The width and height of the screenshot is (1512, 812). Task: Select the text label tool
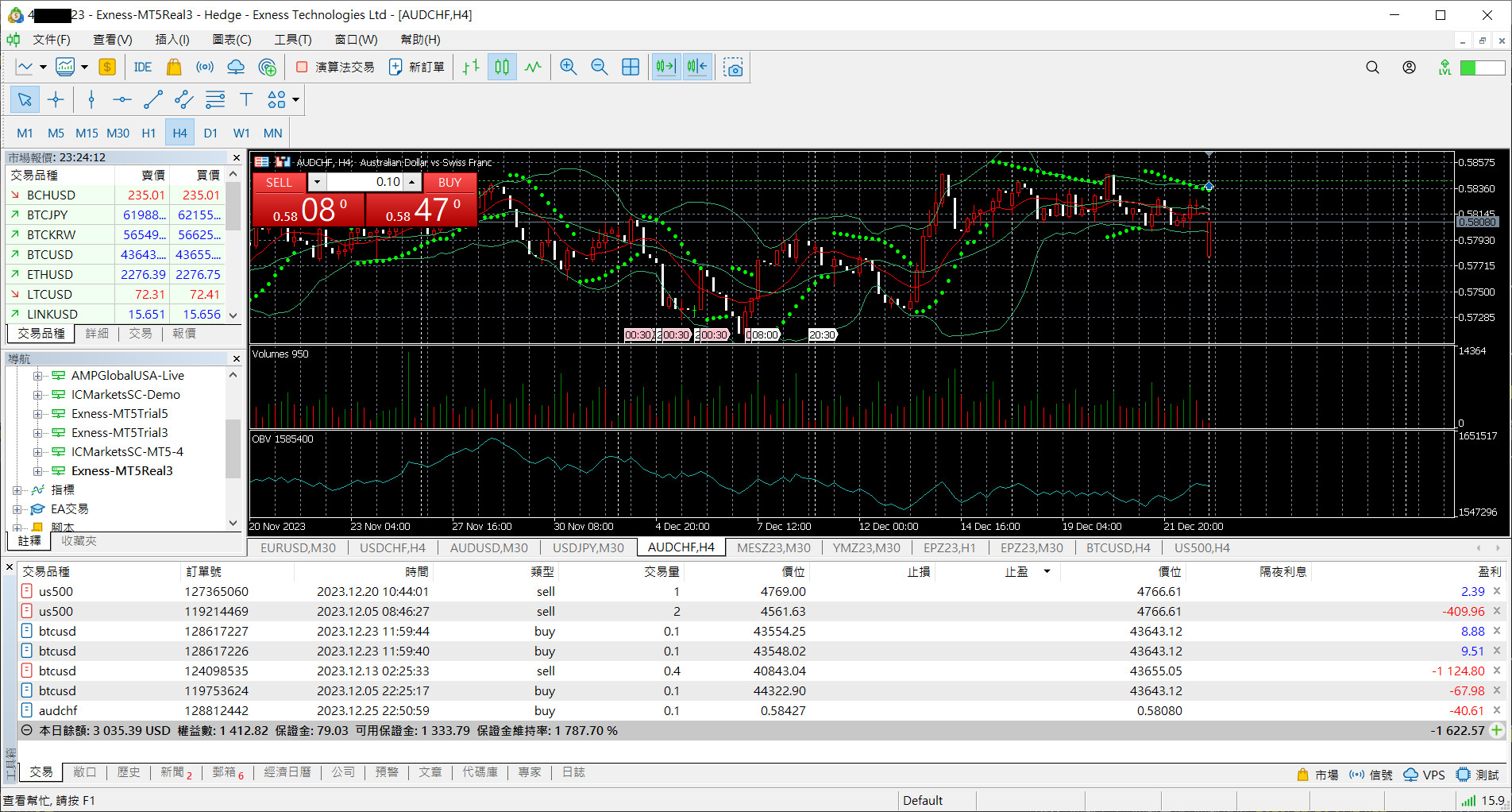coord(246,99)
